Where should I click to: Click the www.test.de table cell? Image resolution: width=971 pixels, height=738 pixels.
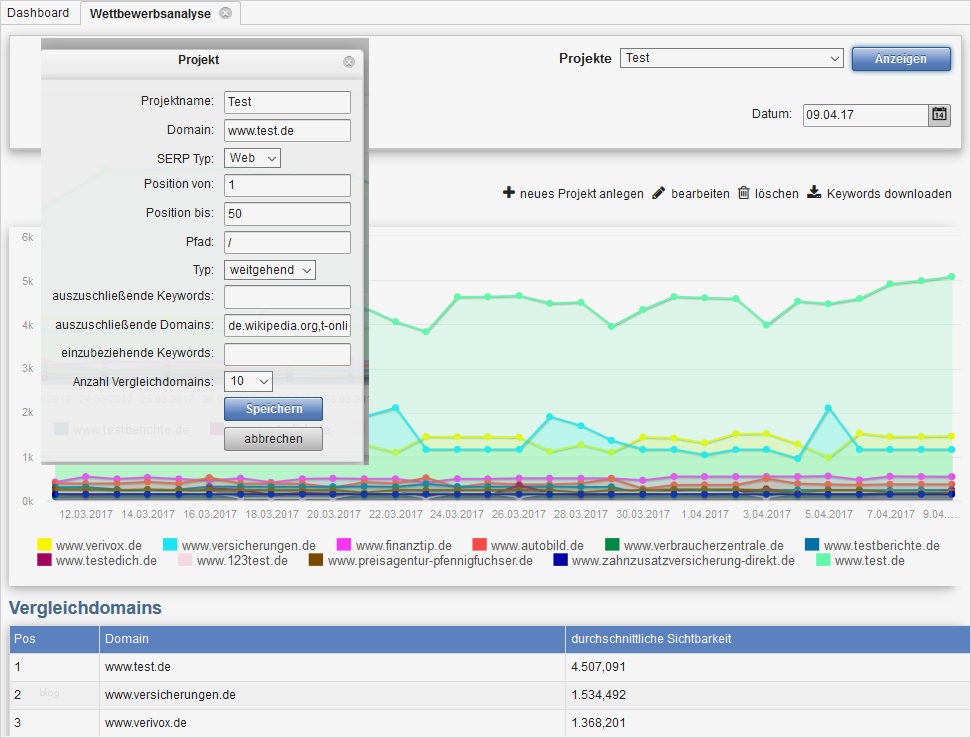click(333, 667)
